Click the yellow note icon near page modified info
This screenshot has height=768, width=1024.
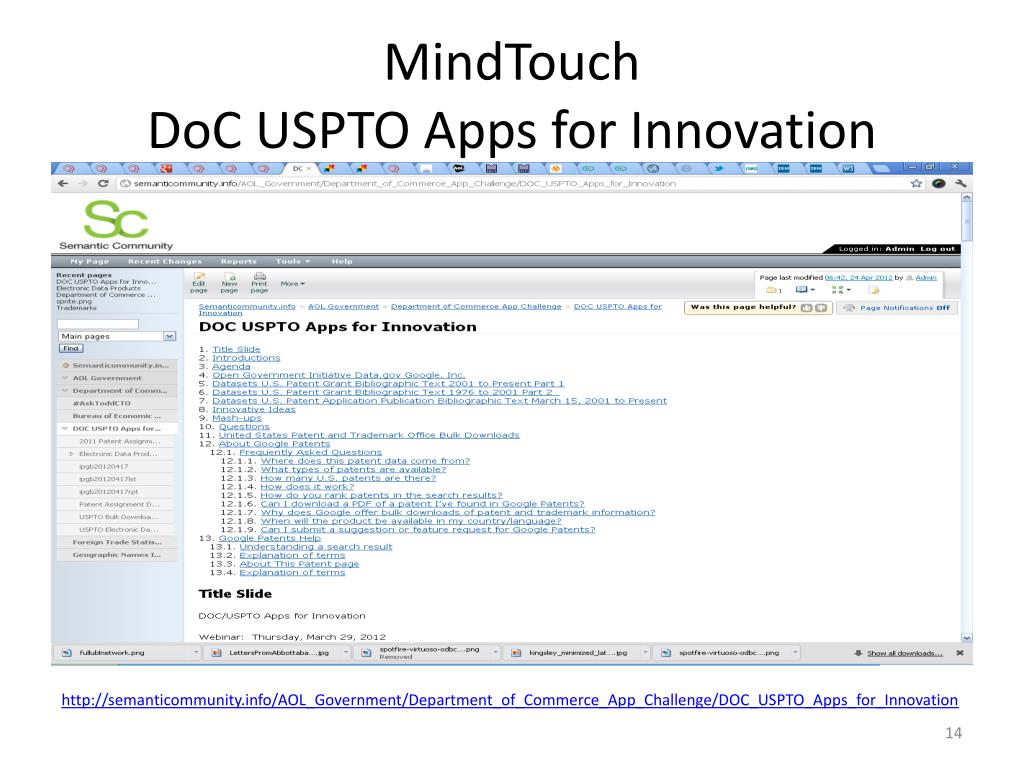(x=874, y=290)
